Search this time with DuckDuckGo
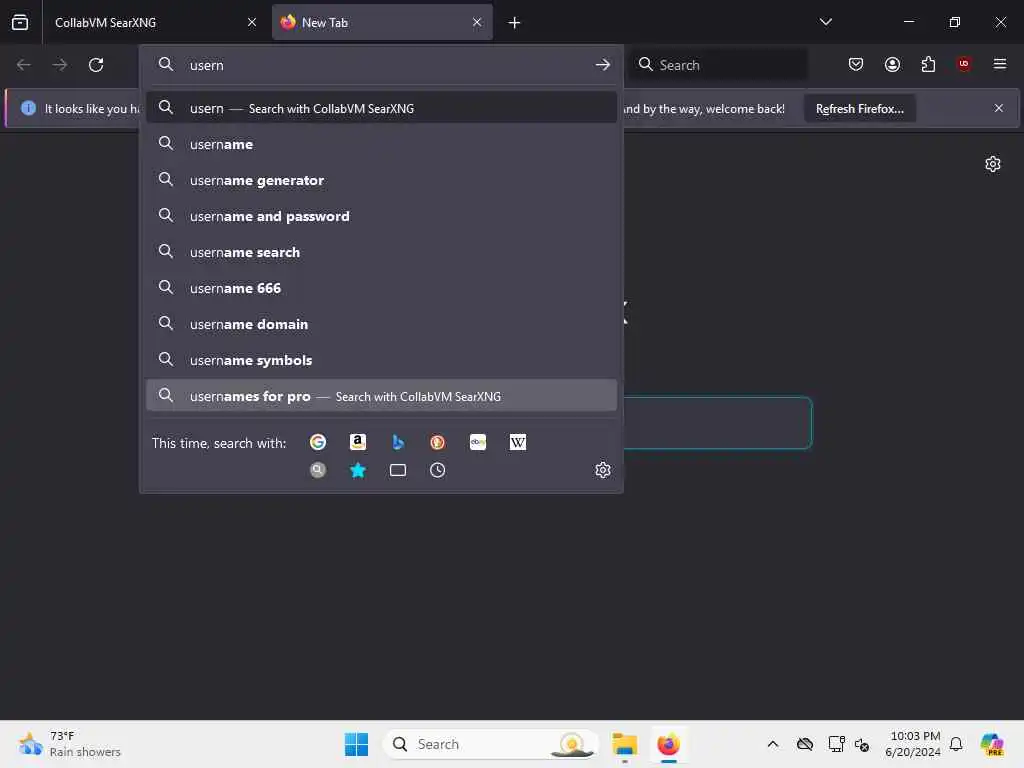 click(x=438, y=442)
